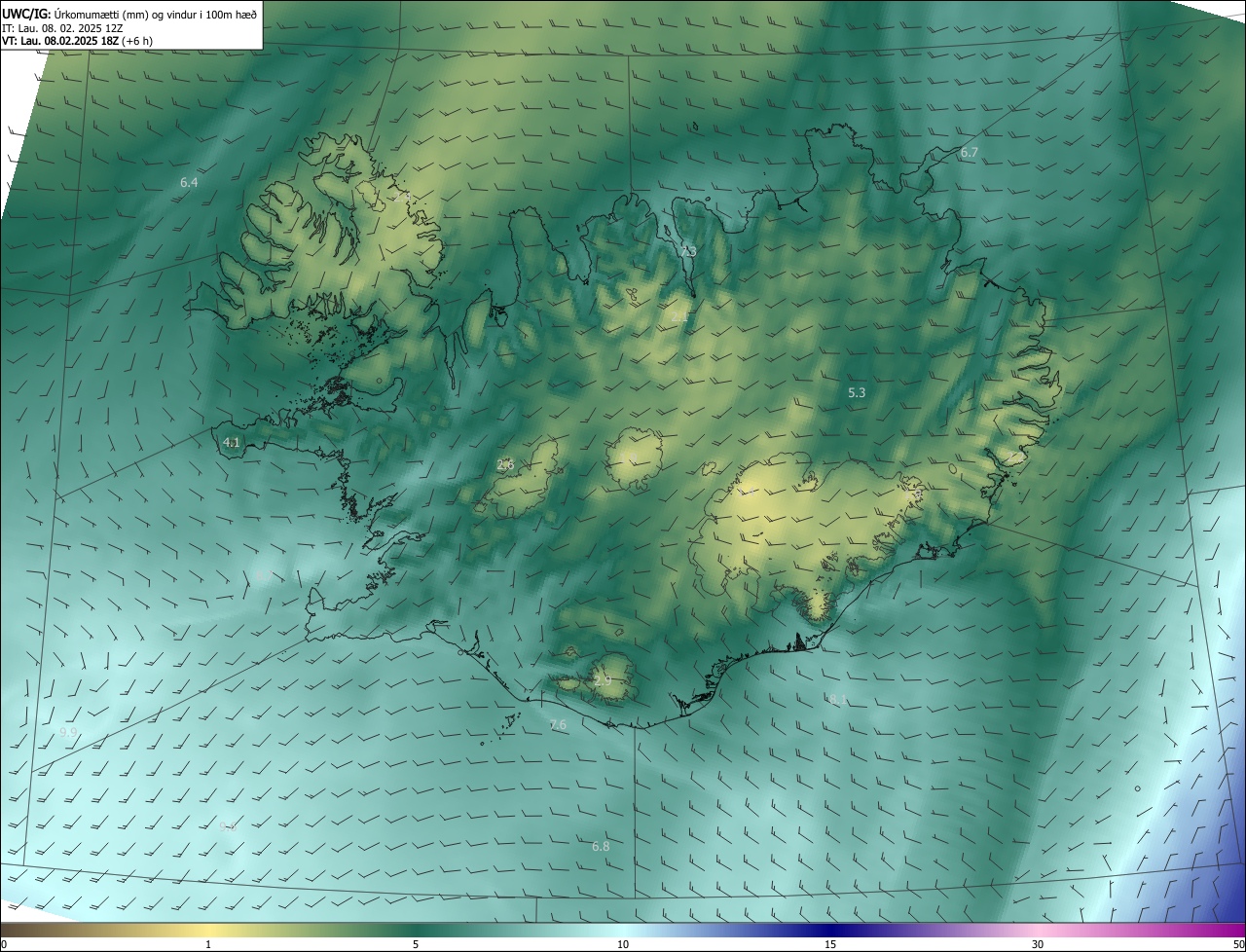Click the 2.9 value label on the southern glacier
Screen dimensions: 1246x952
click(603, 680)
